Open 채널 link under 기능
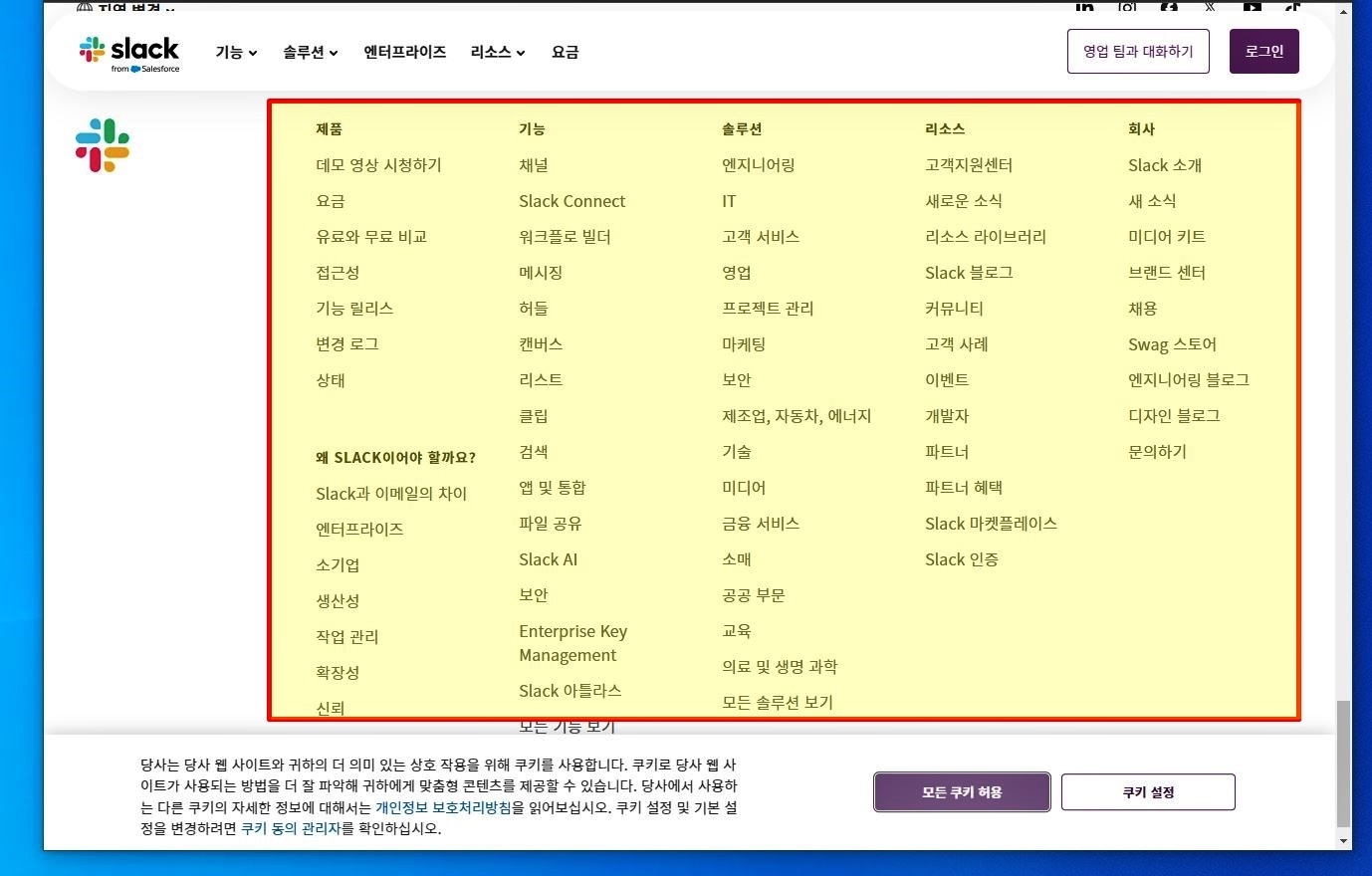This screenshot has width=1372, height=876. coord(534,165)
